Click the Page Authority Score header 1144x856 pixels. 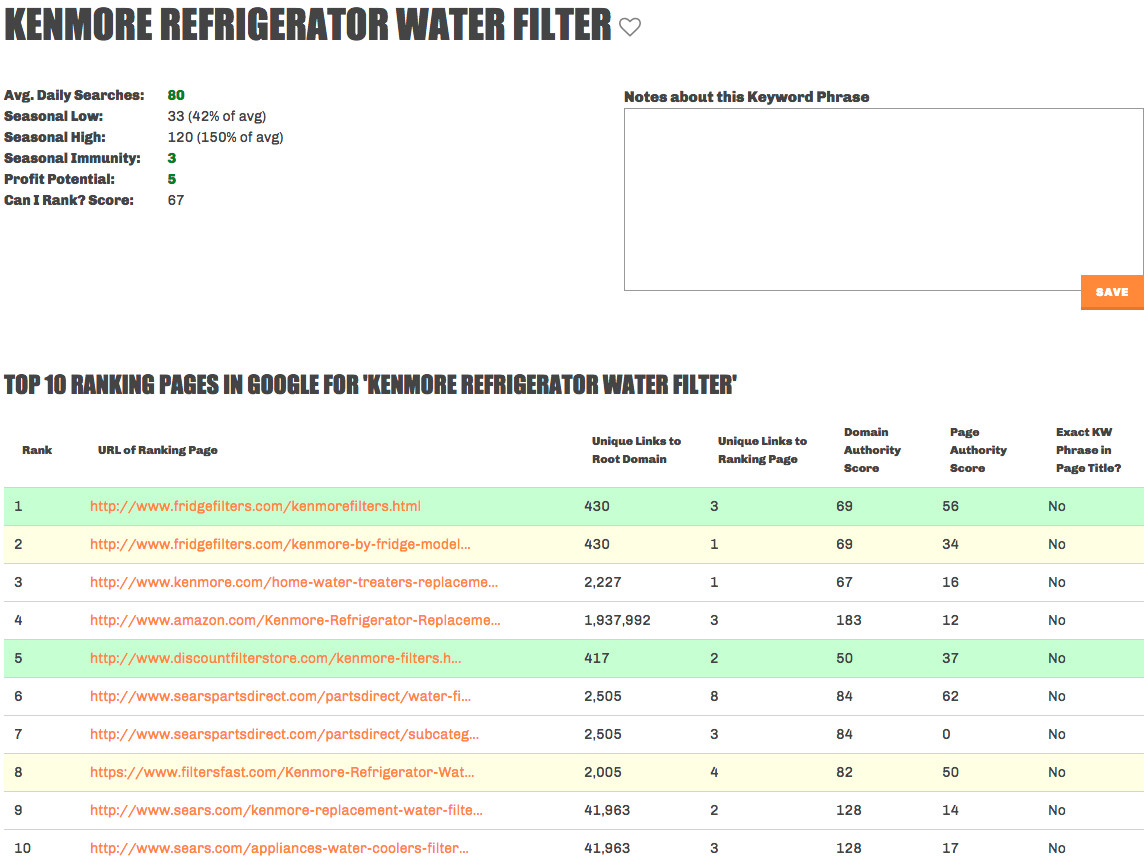(x=978, y=450)
